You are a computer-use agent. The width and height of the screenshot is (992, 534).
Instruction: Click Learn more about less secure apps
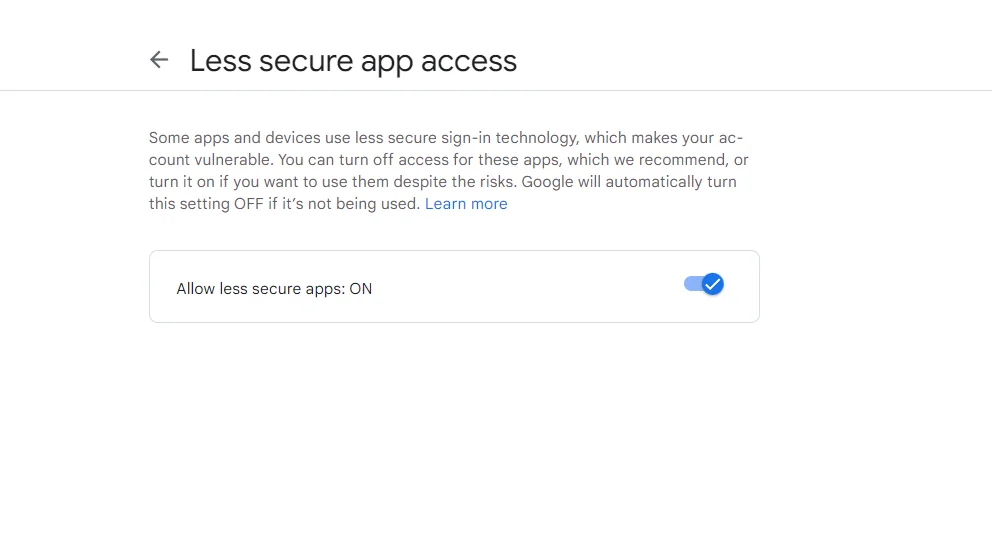(x=466, y=204)
